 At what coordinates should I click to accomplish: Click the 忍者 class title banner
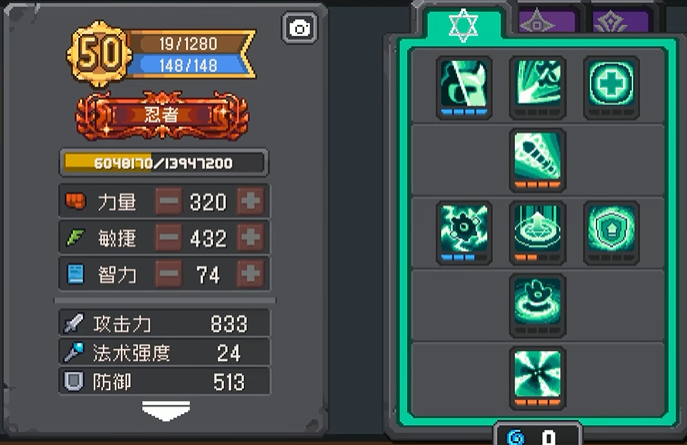point(162,115)
